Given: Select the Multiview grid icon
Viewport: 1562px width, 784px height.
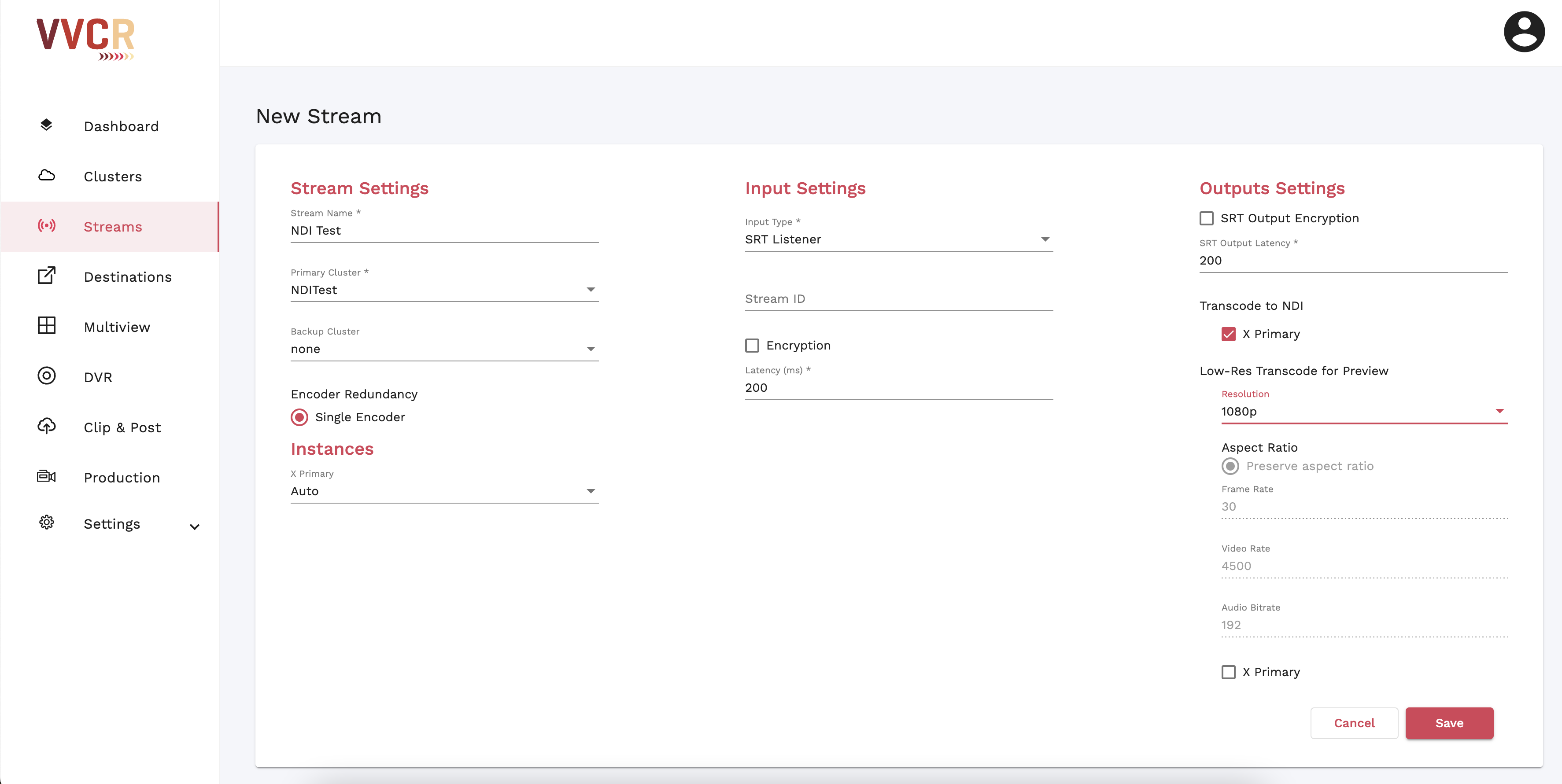Looking at the screenshot, I should 47,326.
